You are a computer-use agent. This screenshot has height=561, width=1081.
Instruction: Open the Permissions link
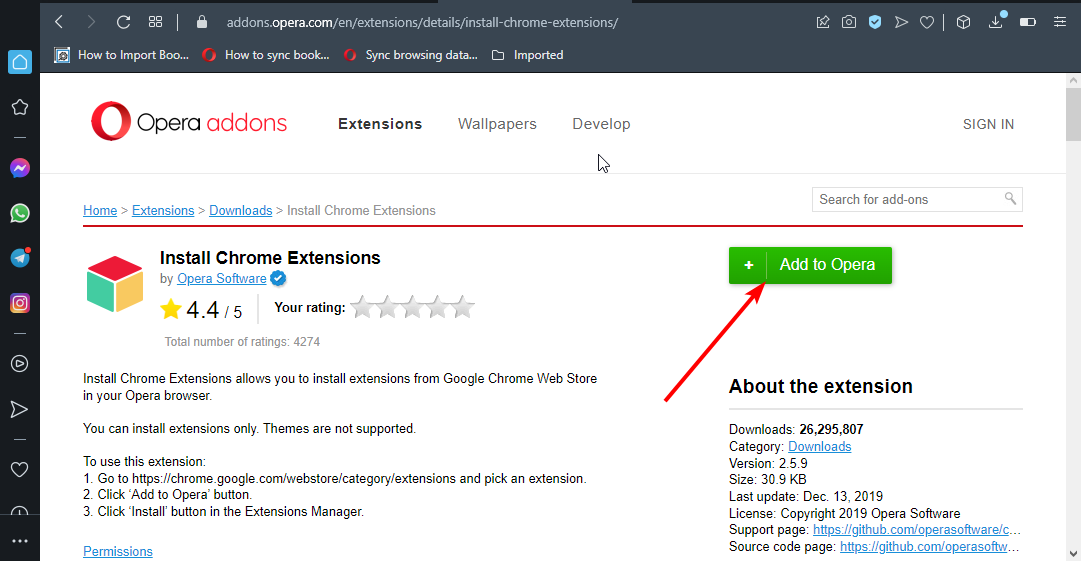tap(118, 551)
